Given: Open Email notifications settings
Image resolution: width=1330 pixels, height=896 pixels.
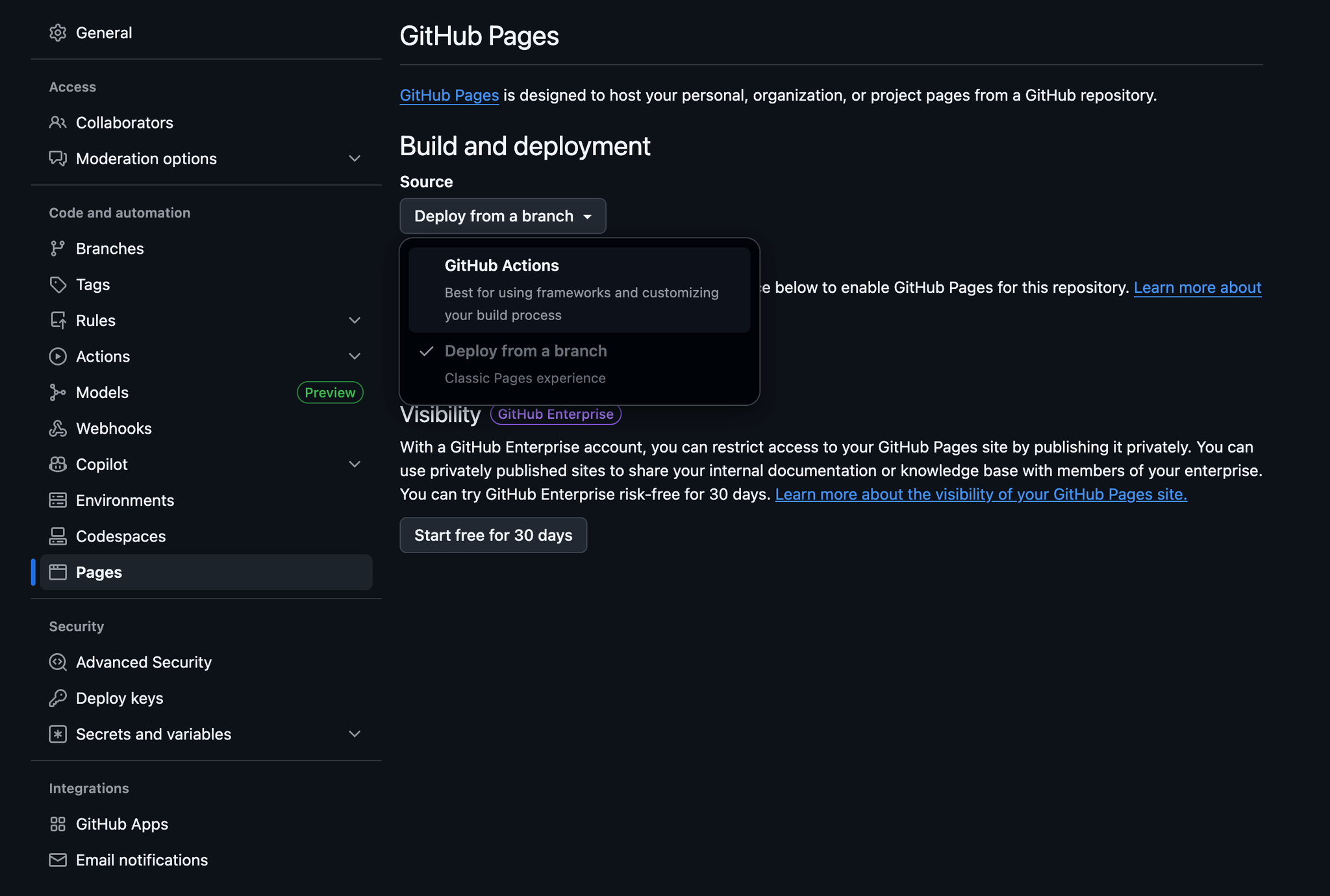Looking at the screenshot, I should click(x=142, y=860).
